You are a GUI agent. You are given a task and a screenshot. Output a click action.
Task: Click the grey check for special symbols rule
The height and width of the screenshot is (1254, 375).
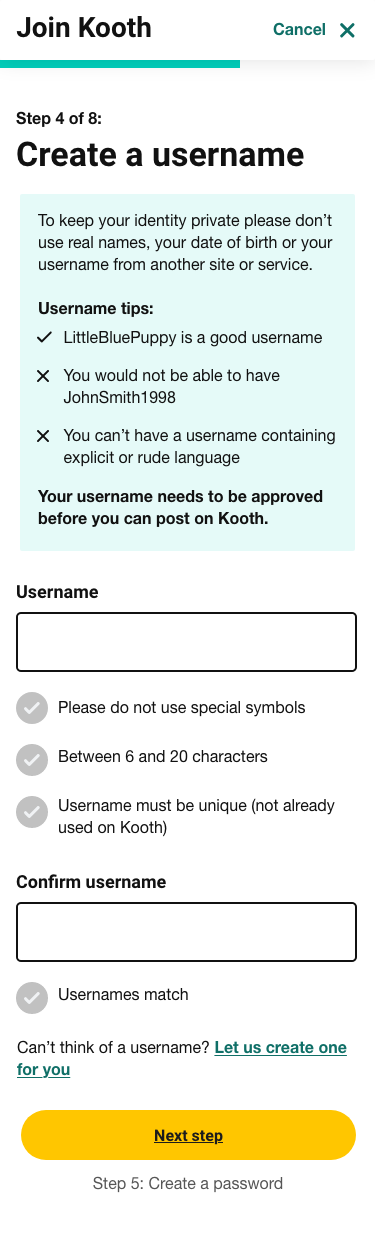pos(32,708)
